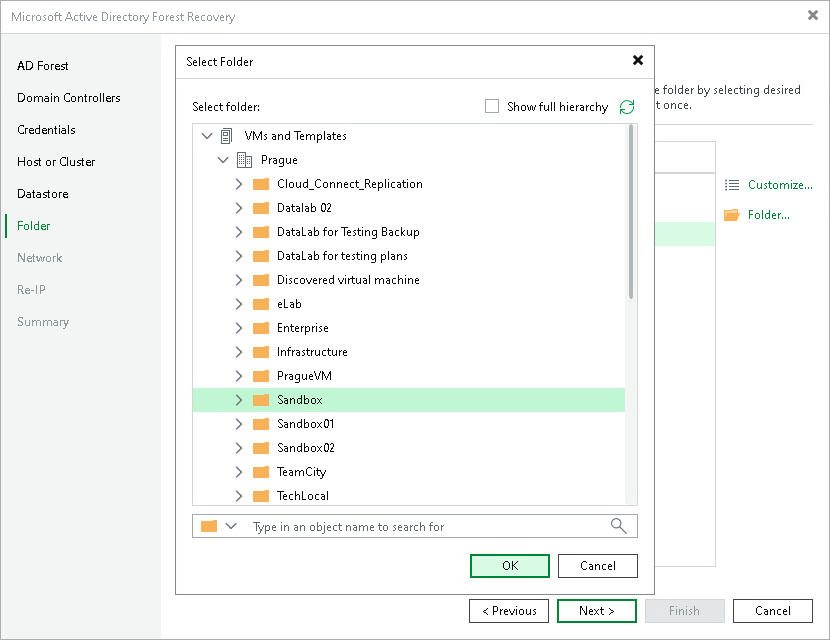830x640 pixels.
Task: Click the Customize list icon
Action: click(732, 185)
